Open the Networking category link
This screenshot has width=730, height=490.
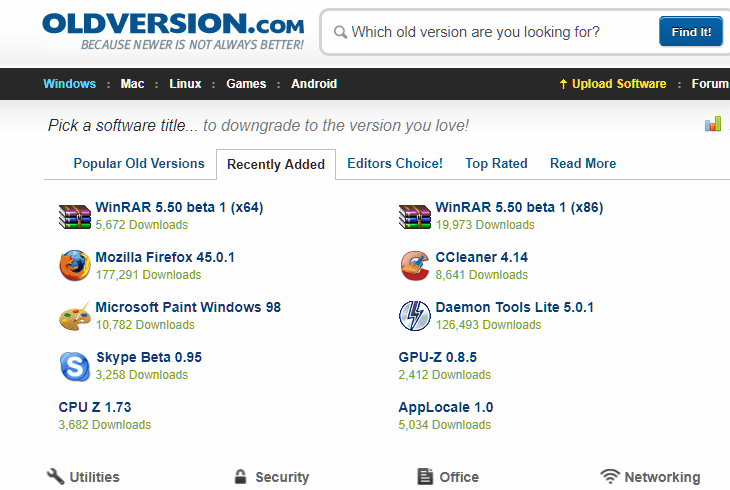click(662, 477)
